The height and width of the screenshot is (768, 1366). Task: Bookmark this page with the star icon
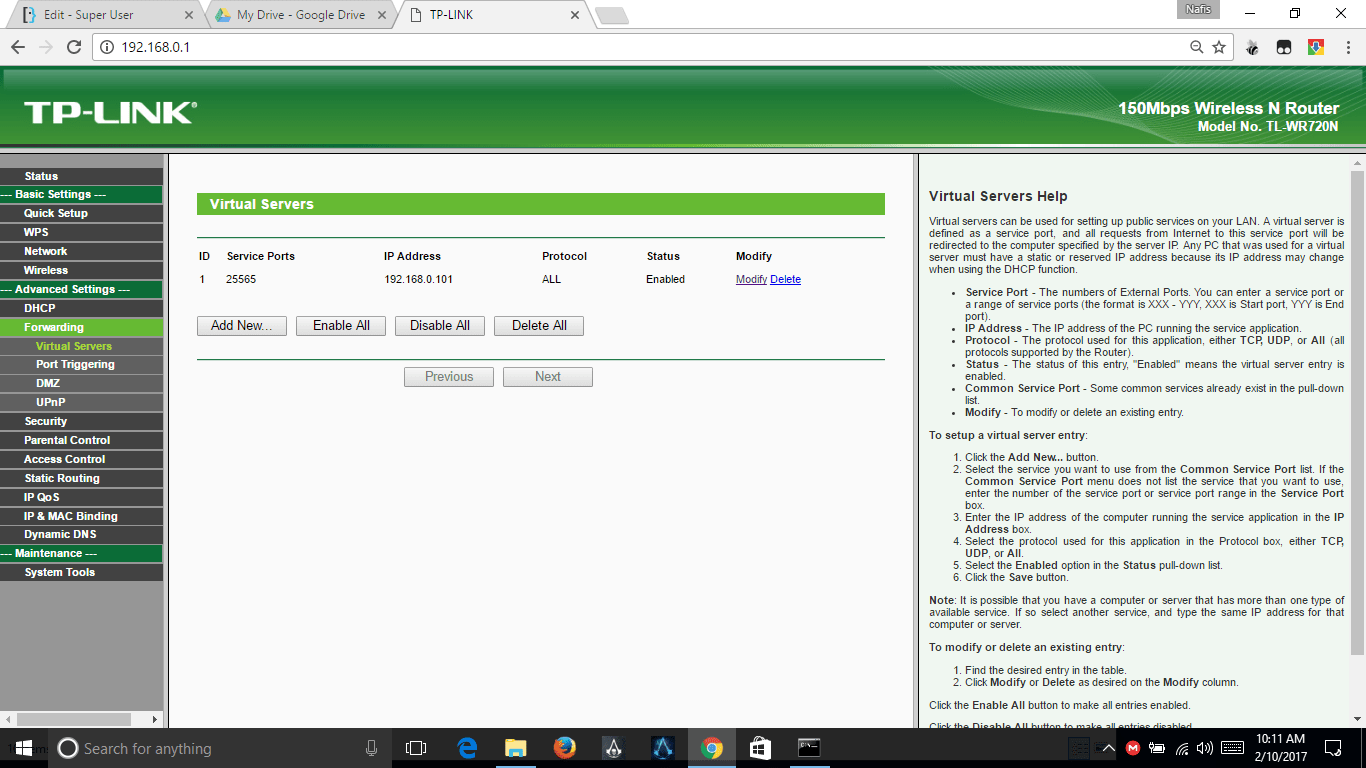(x=1219, y=47)
